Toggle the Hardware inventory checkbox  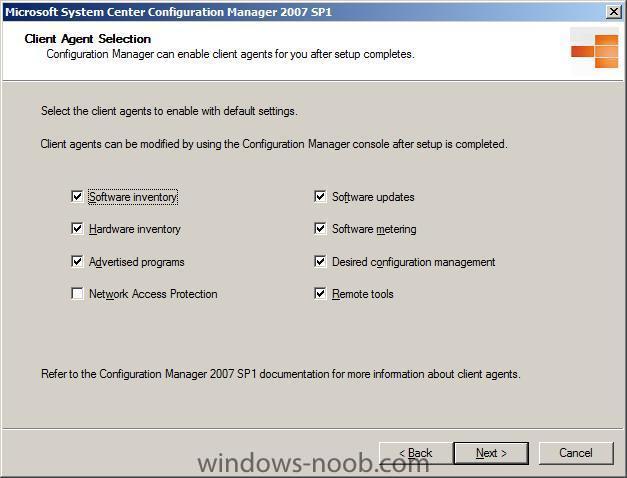[x=77, y=228]
